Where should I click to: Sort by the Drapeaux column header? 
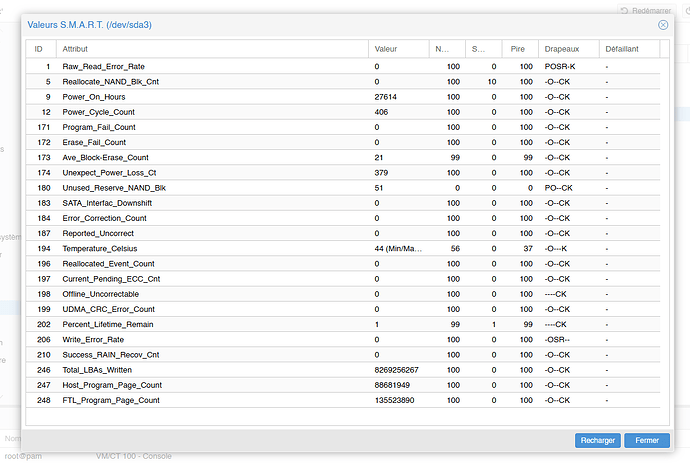[562, 48]
